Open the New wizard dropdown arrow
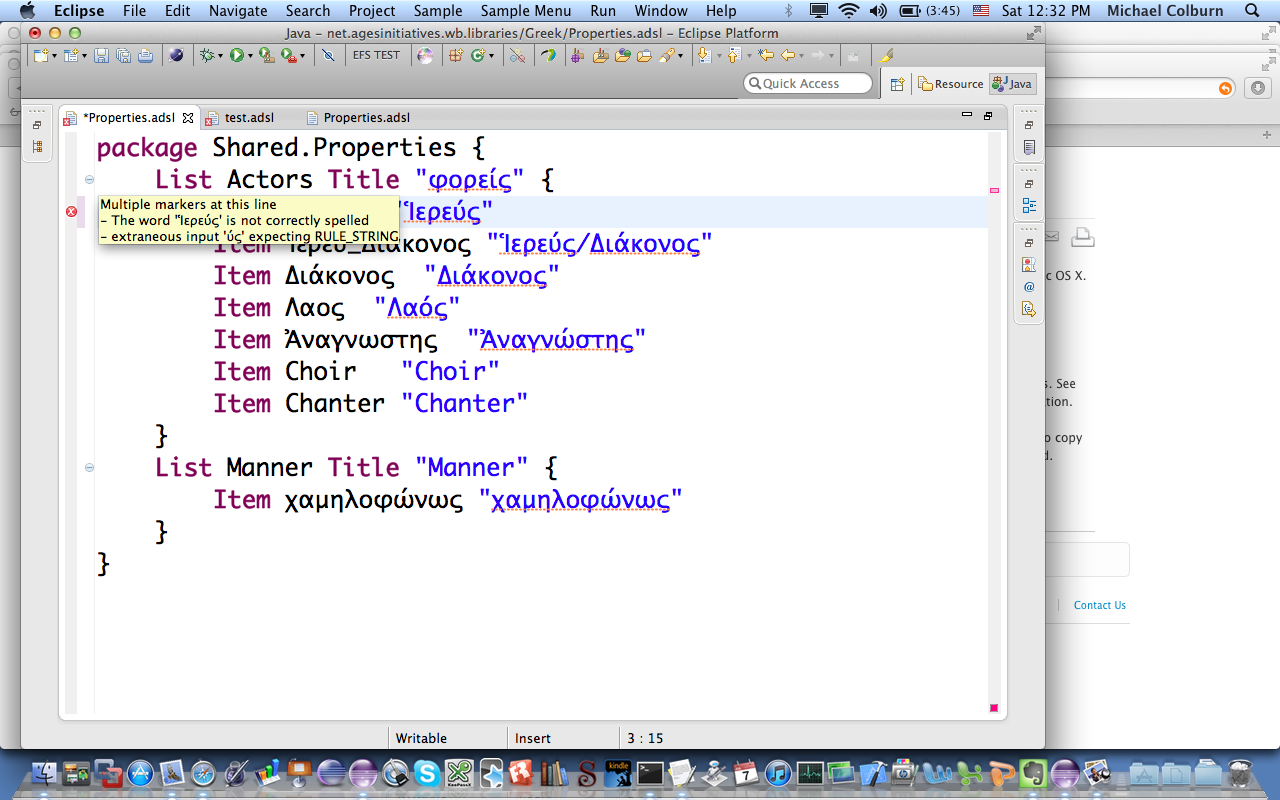This screenshot has height=800, width=1280. pos(54,56)
